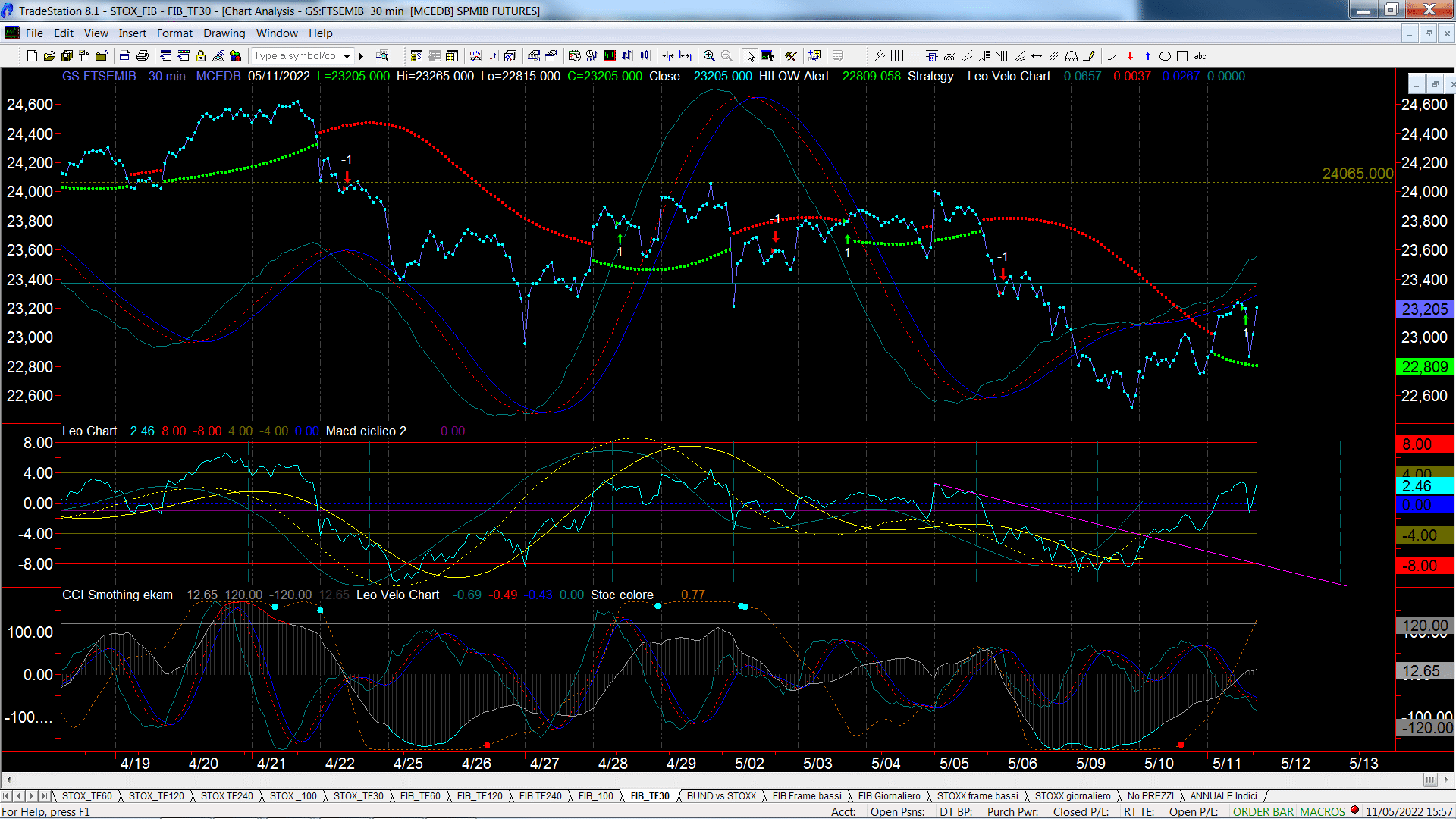Click the right arrow of horizontal scrollbar

pos(1448,780)
